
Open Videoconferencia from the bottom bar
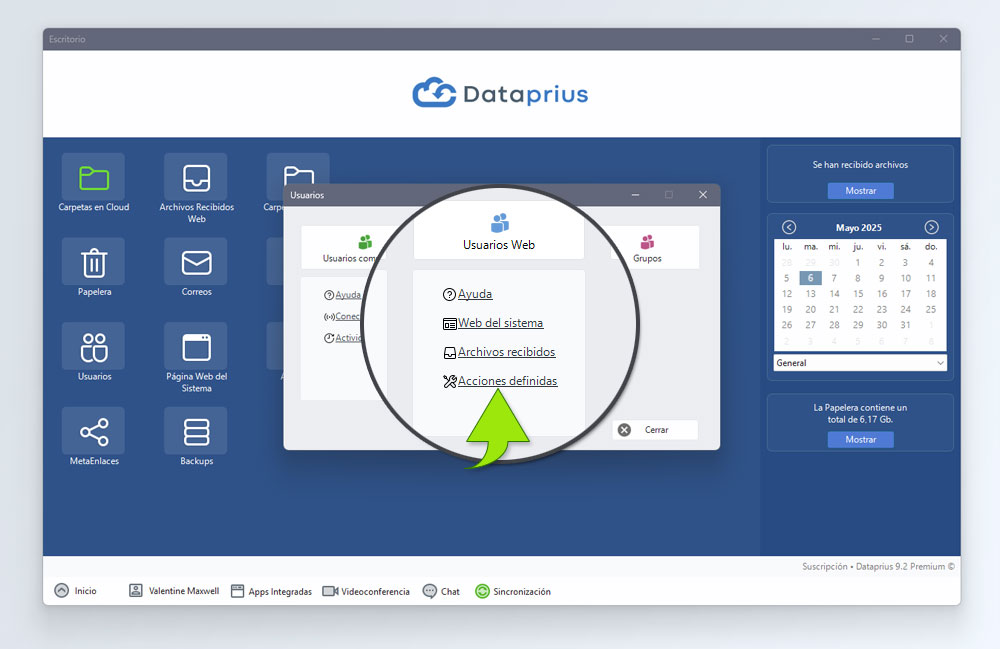click(366, 591)
